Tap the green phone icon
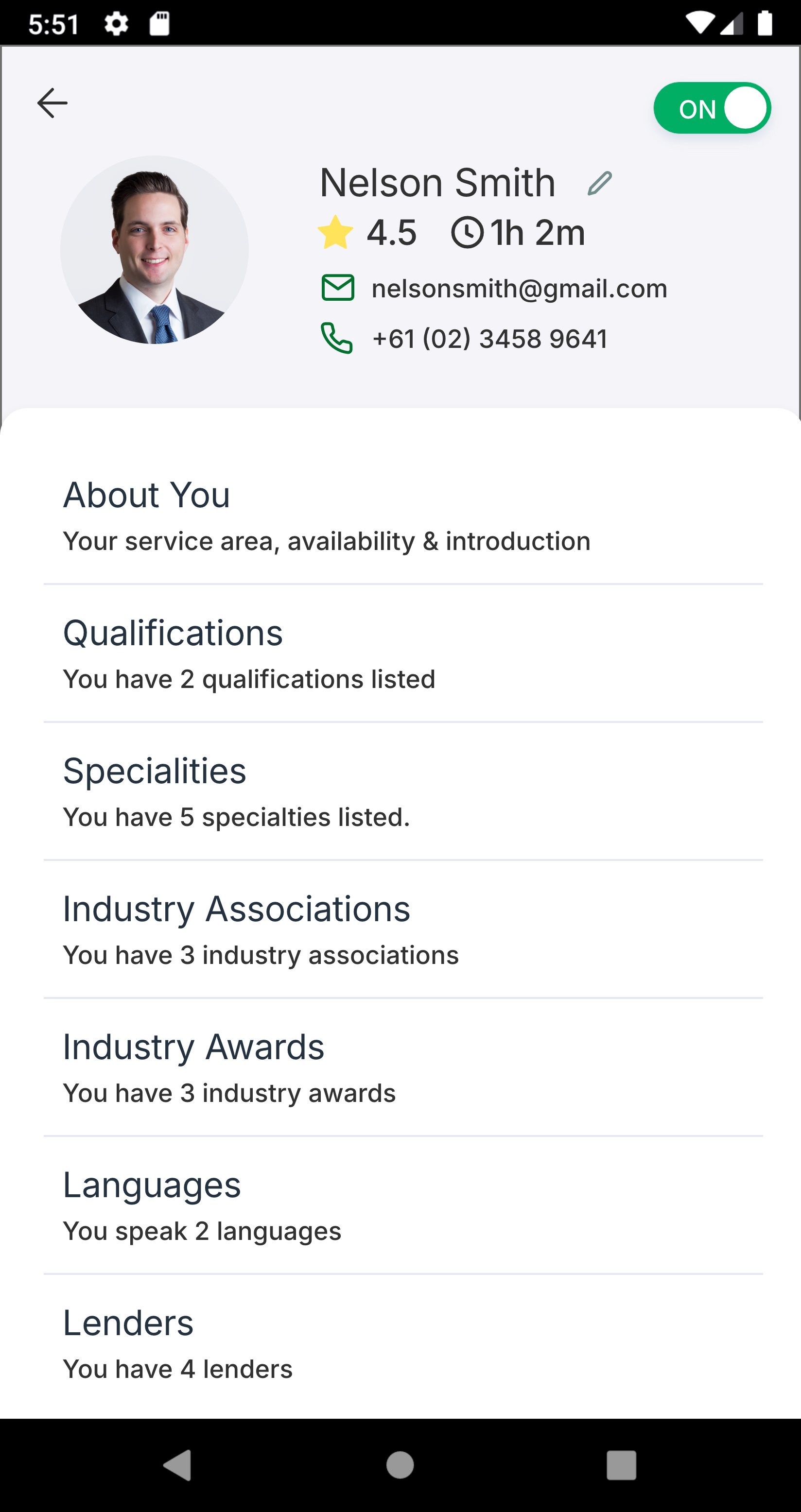 click(336, 338)
